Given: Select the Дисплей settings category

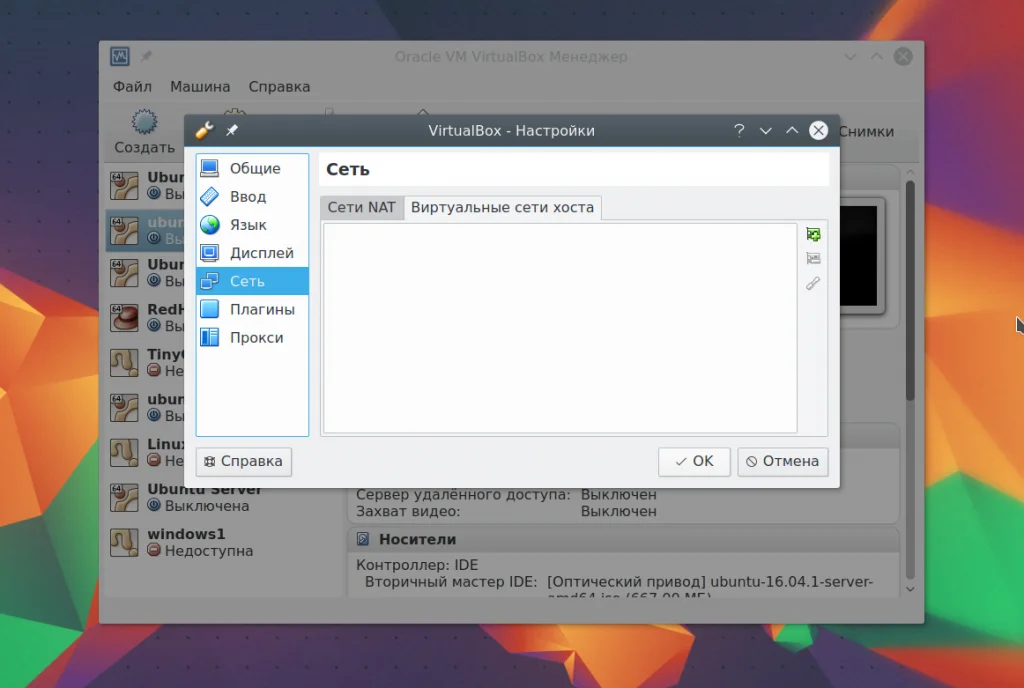Looking at the screenshot, I should pos(252,253).
